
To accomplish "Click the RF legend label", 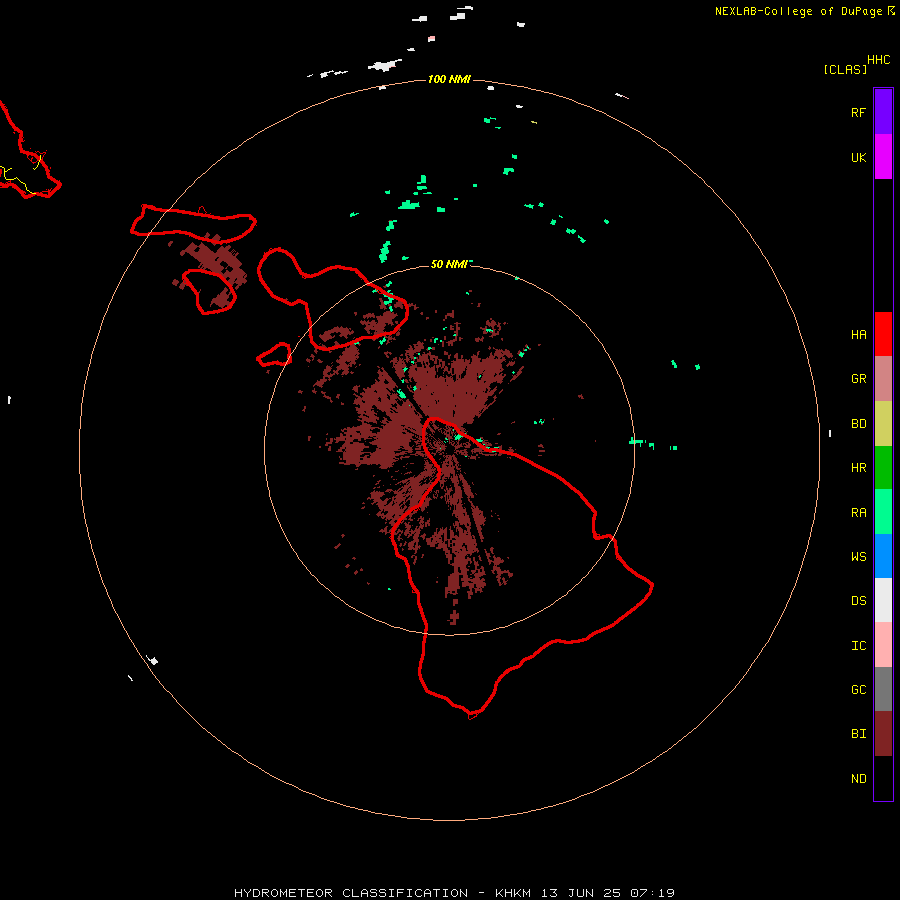I will coord(858,112).
